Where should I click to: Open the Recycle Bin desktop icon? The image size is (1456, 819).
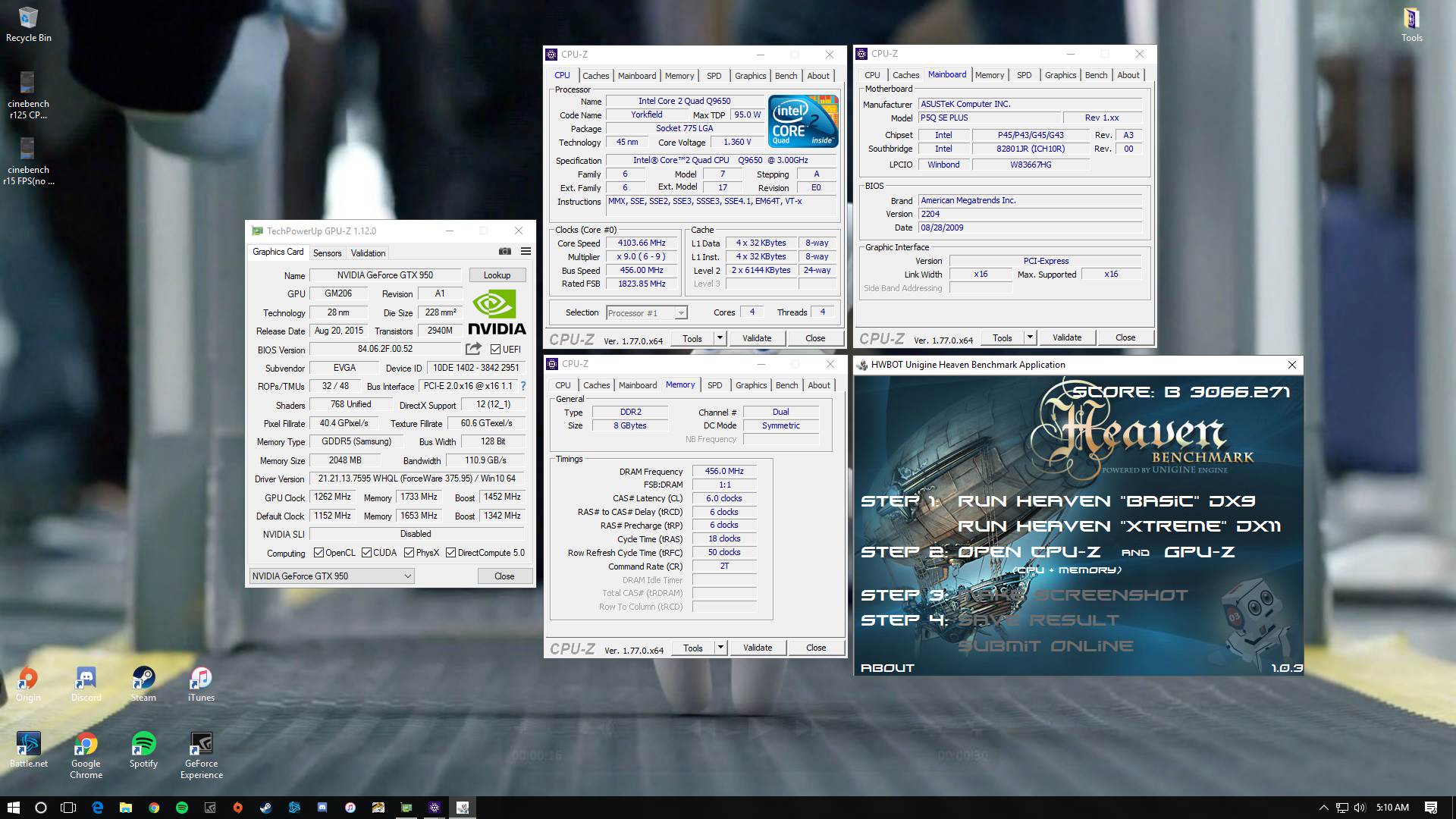pyautogui.click(x=28, y=24)
